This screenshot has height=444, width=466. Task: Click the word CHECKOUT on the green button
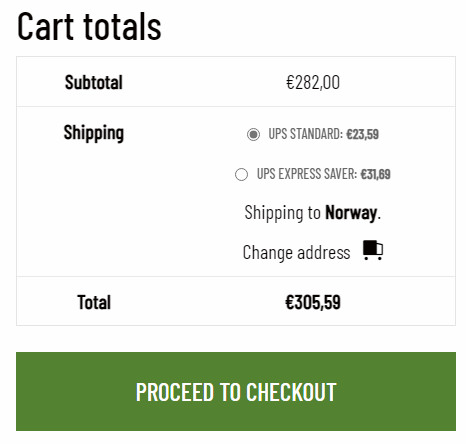pyautogui.click(x=291, y=392)
